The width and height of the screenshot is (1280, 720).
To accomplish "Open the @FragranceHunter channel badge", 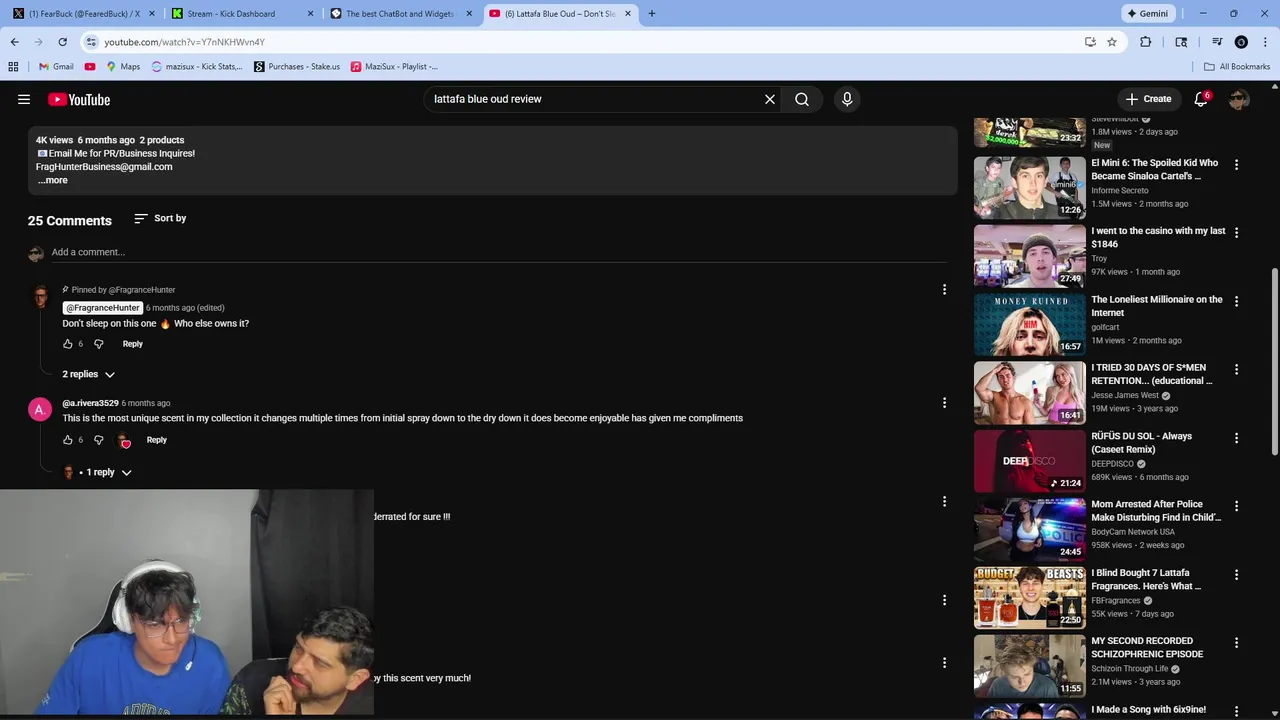I will click(102, 308).
